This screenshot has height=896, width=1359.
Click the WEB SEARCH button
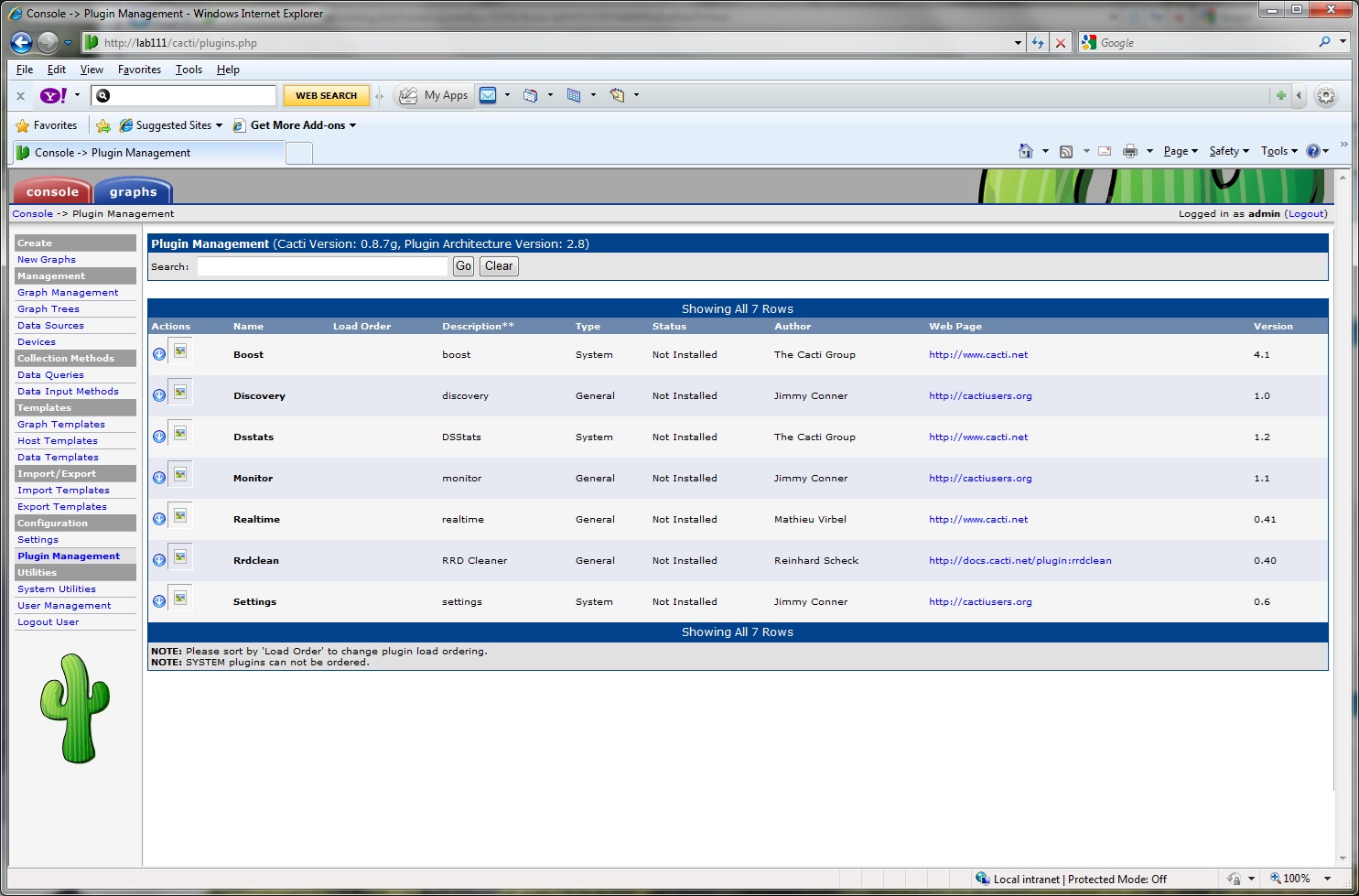(x=326, y=95)
